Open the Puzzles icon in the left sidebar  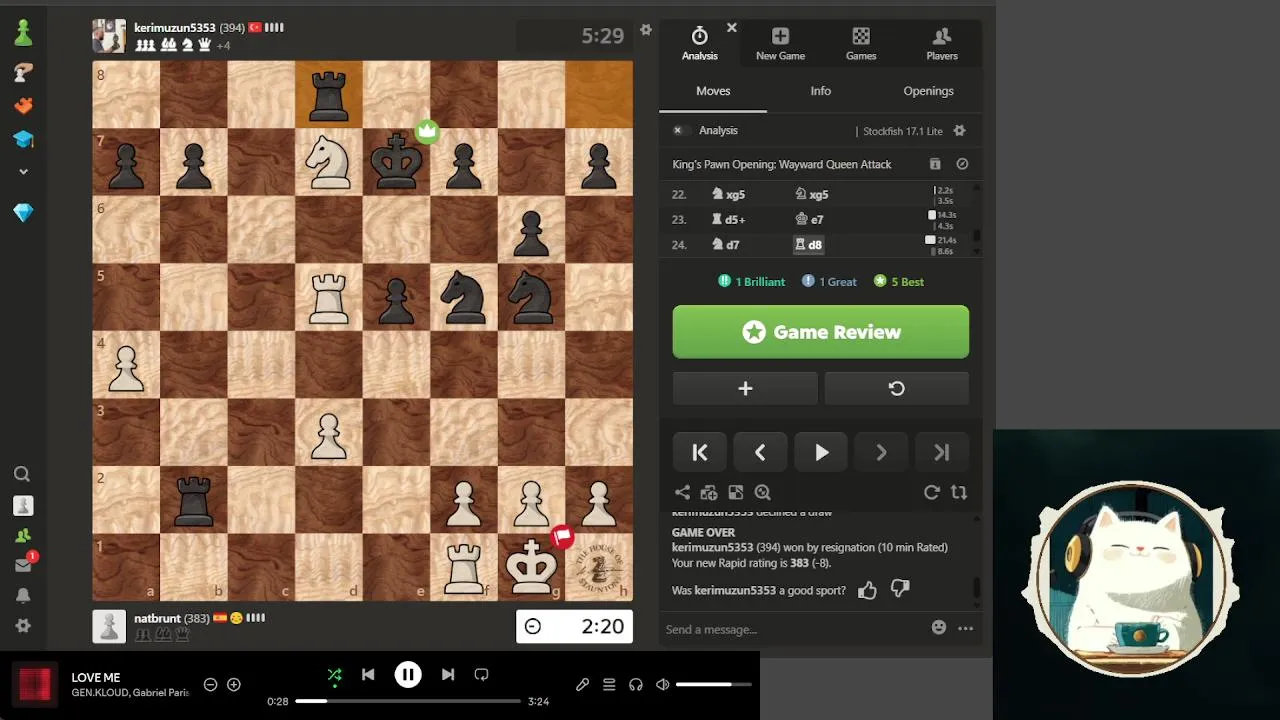point(23,72)
